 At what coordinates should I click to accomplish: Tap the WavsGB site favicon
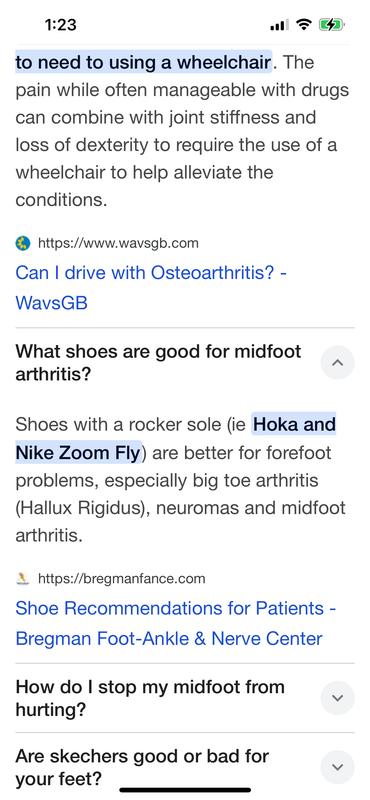click(23, 243)
